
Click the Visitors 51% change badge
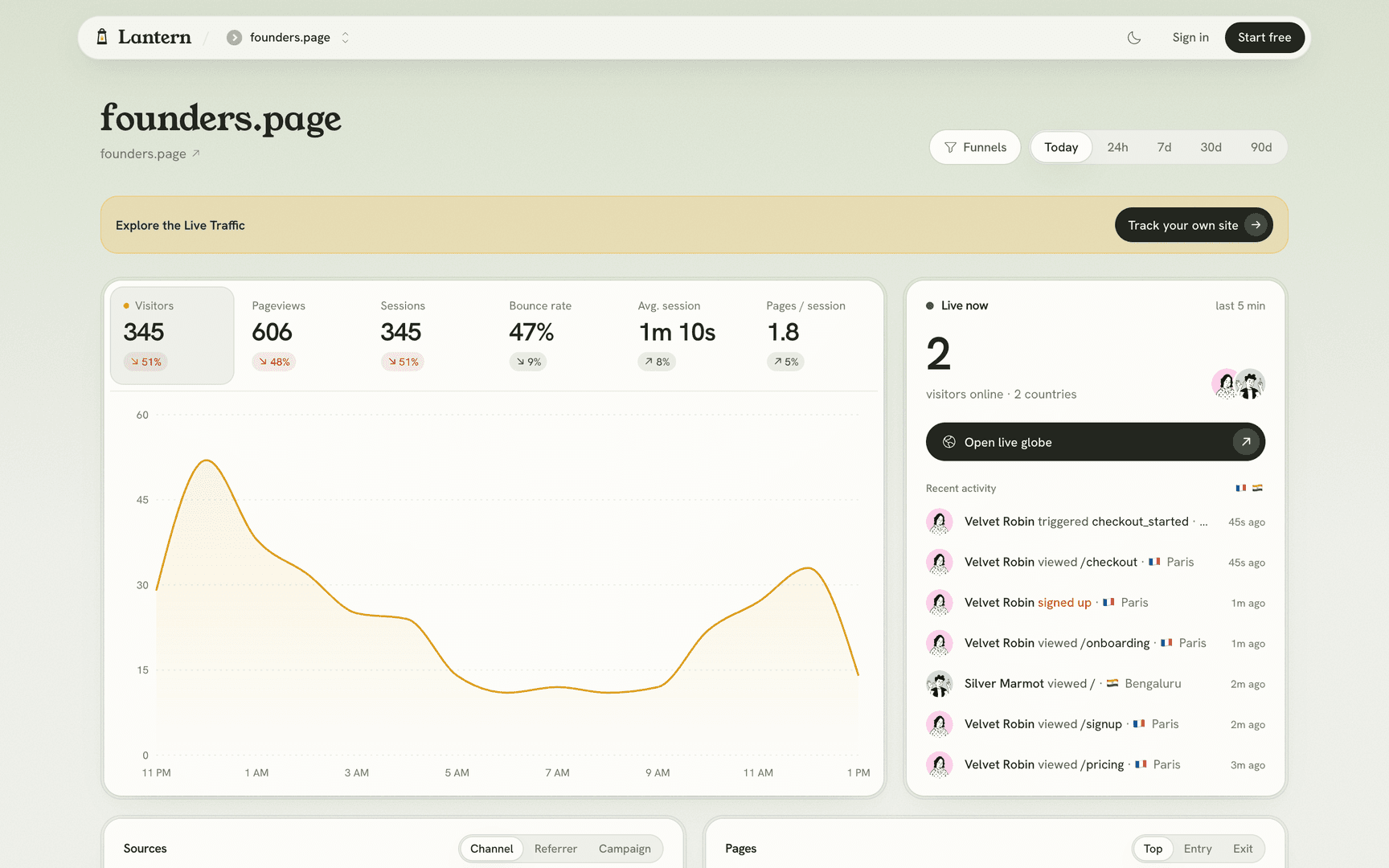click(x=145, y=362)
